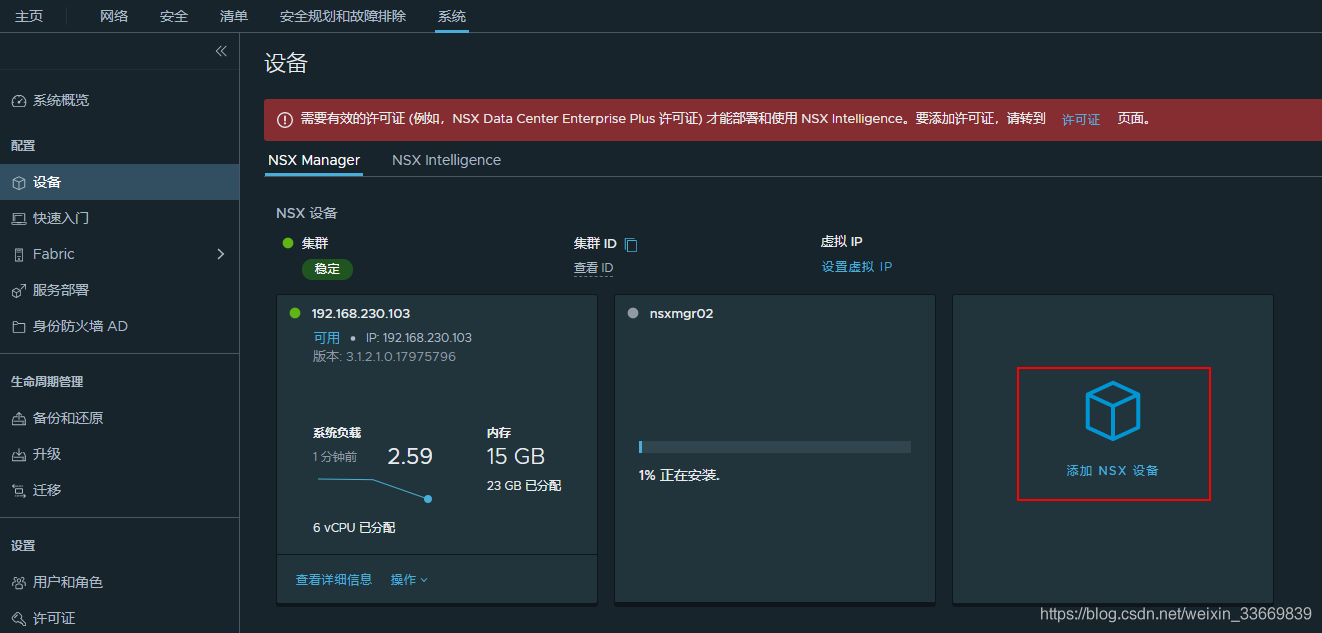Click the users icon beside 用户和角色
Viewport: 1322px width, 633px height.
point(18,583)
